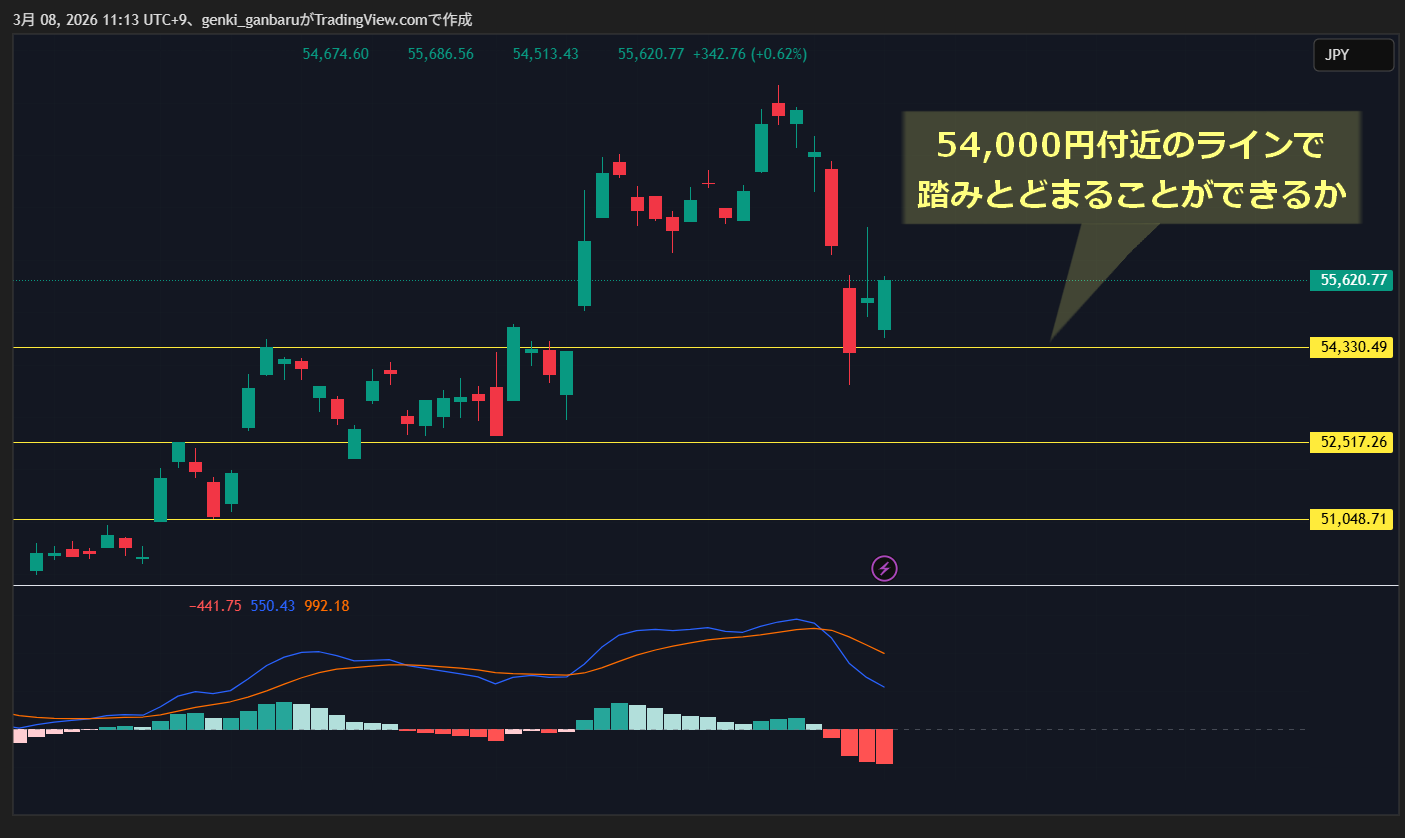Click the green 55,620.77 price axis label
The height and width of the screenshot is (838, 1405).
[x=1352, y=280]
